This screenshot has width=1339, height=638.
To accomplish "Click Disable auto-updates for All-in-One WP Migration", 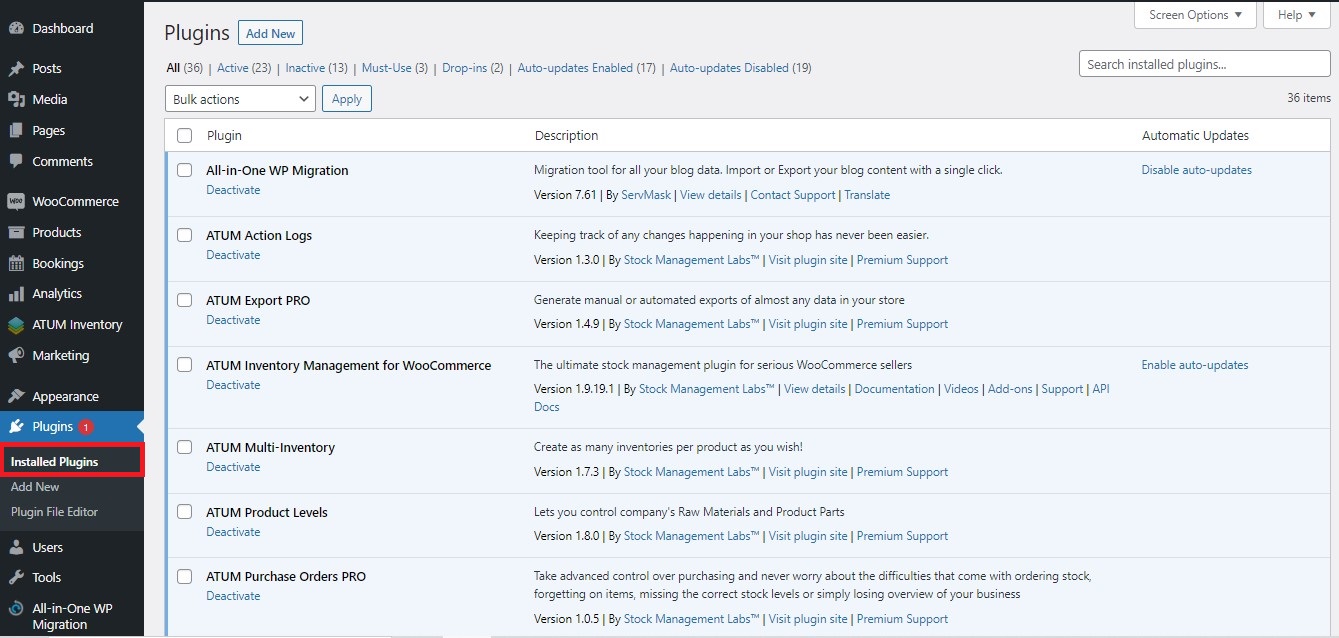I will tap(1196, 170).
